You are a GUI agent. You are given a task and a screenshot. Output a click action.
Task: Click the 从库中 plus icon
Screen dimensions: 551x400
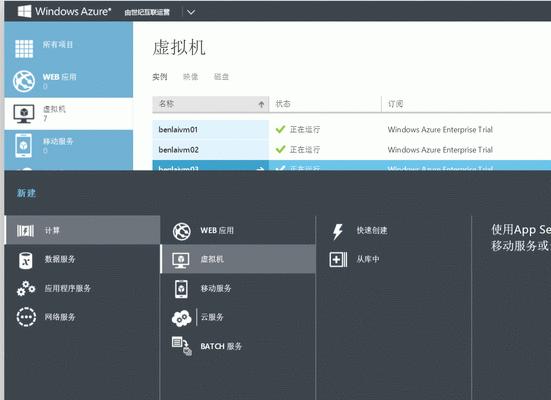coord(338,260)
